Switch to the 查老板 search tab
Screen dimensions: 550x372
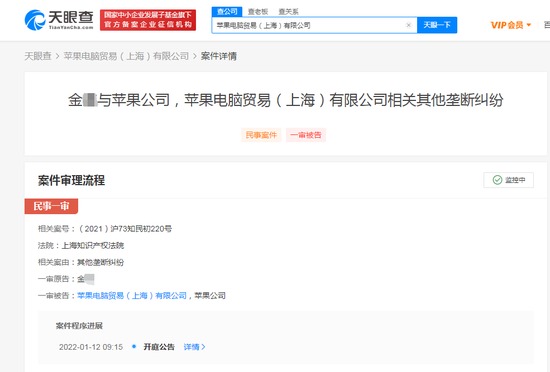tap(258, 12)
